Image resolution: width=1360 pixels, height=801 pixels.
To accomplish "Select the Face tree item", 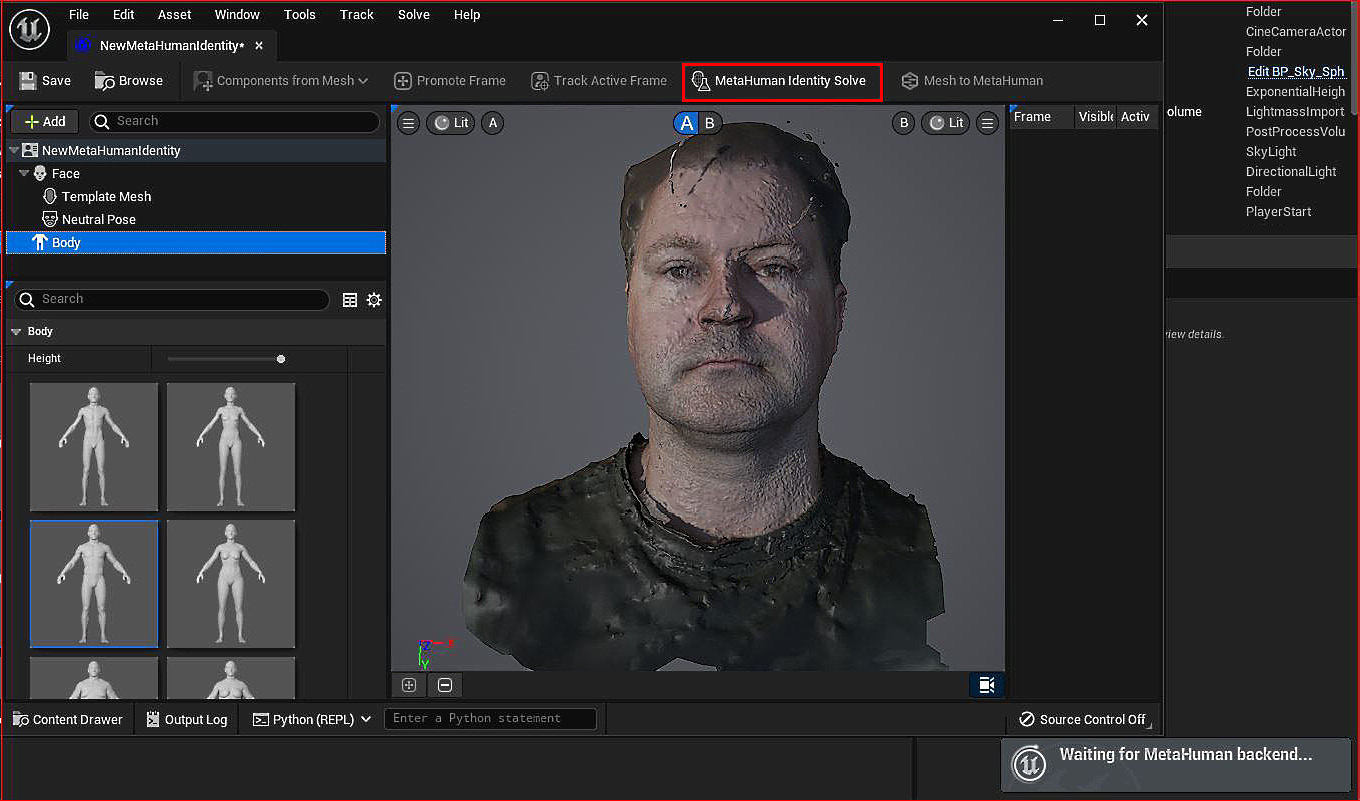I will [x=66, y=174].
